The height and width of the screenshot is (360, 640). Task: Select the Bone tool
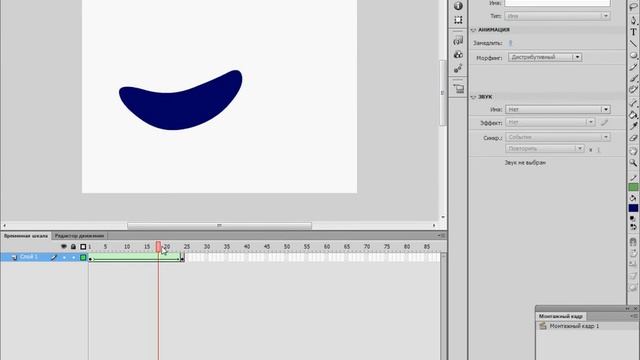tap(633, 103)
